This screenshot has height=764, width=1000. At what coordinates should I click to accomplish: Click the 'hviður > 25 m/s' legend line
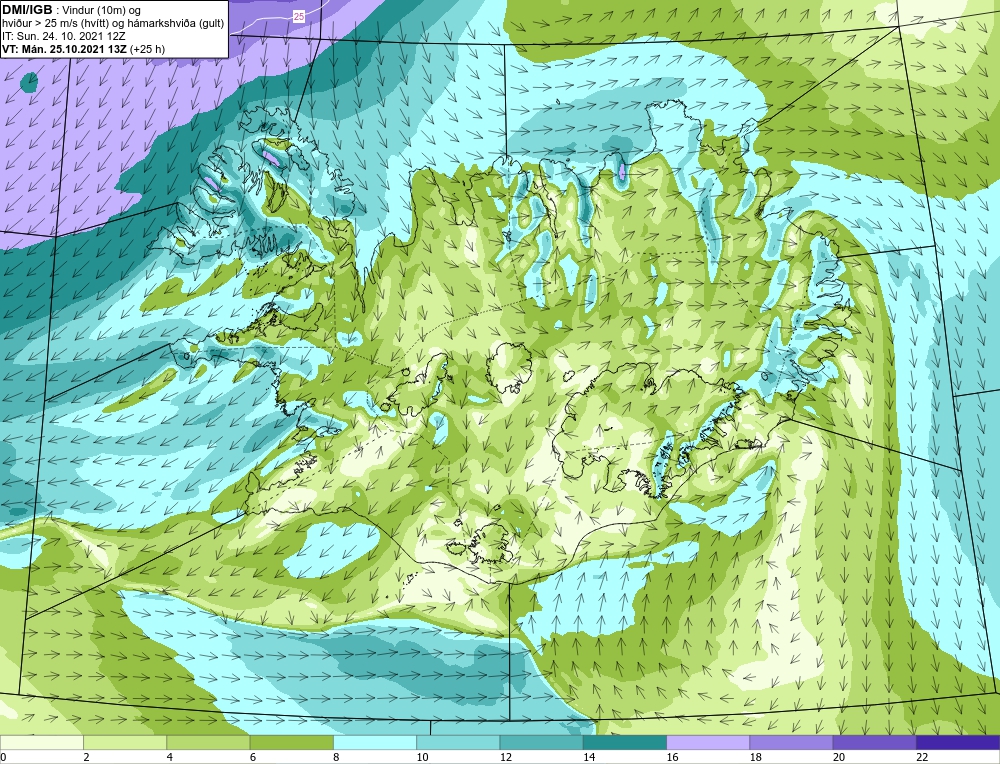[113, 24]
